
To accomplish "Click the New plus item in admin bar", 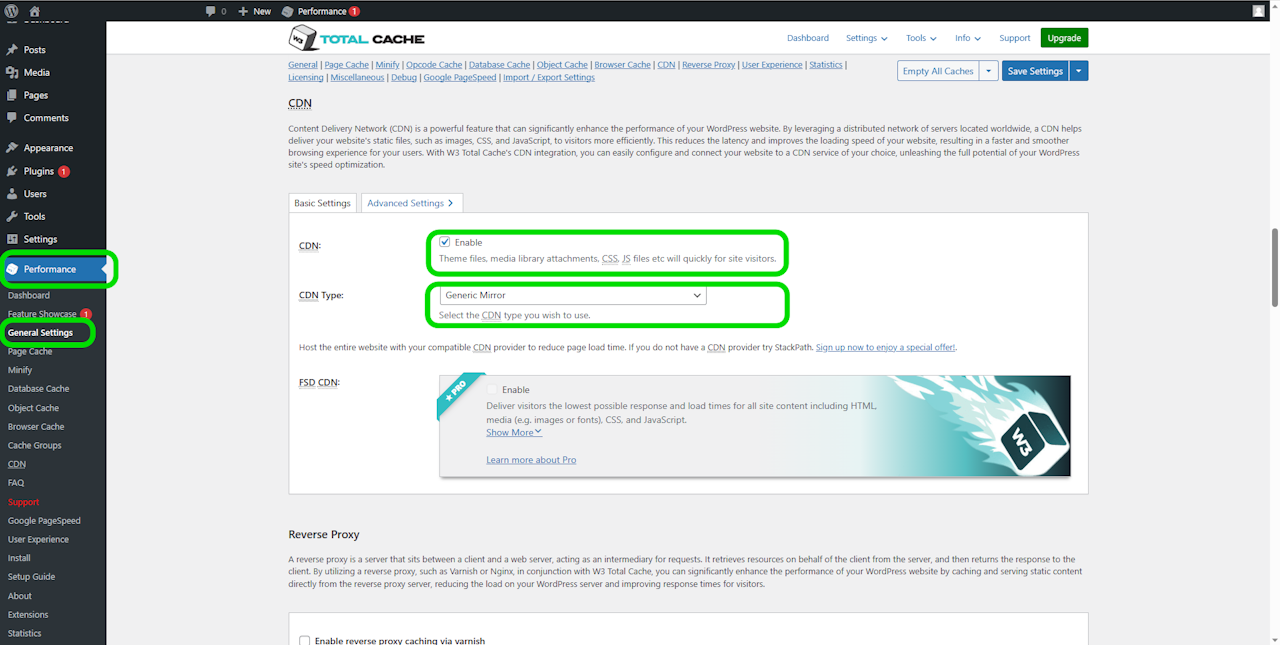I will coord(255,11).
